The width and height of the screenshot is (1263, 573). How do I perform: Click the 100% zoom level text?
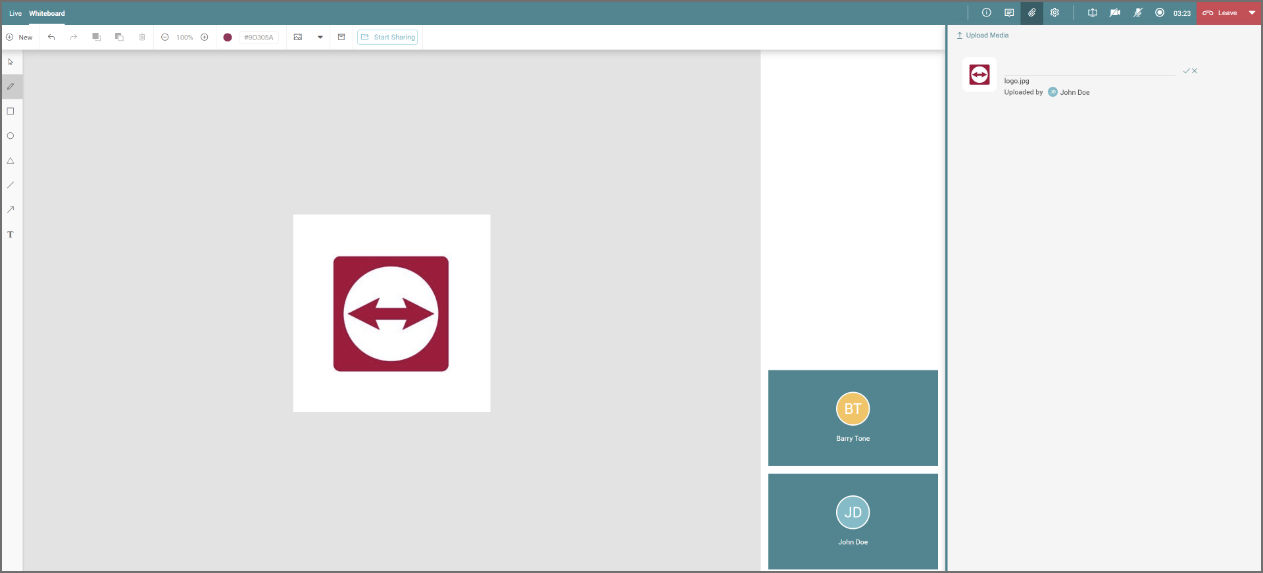(185, 37)
